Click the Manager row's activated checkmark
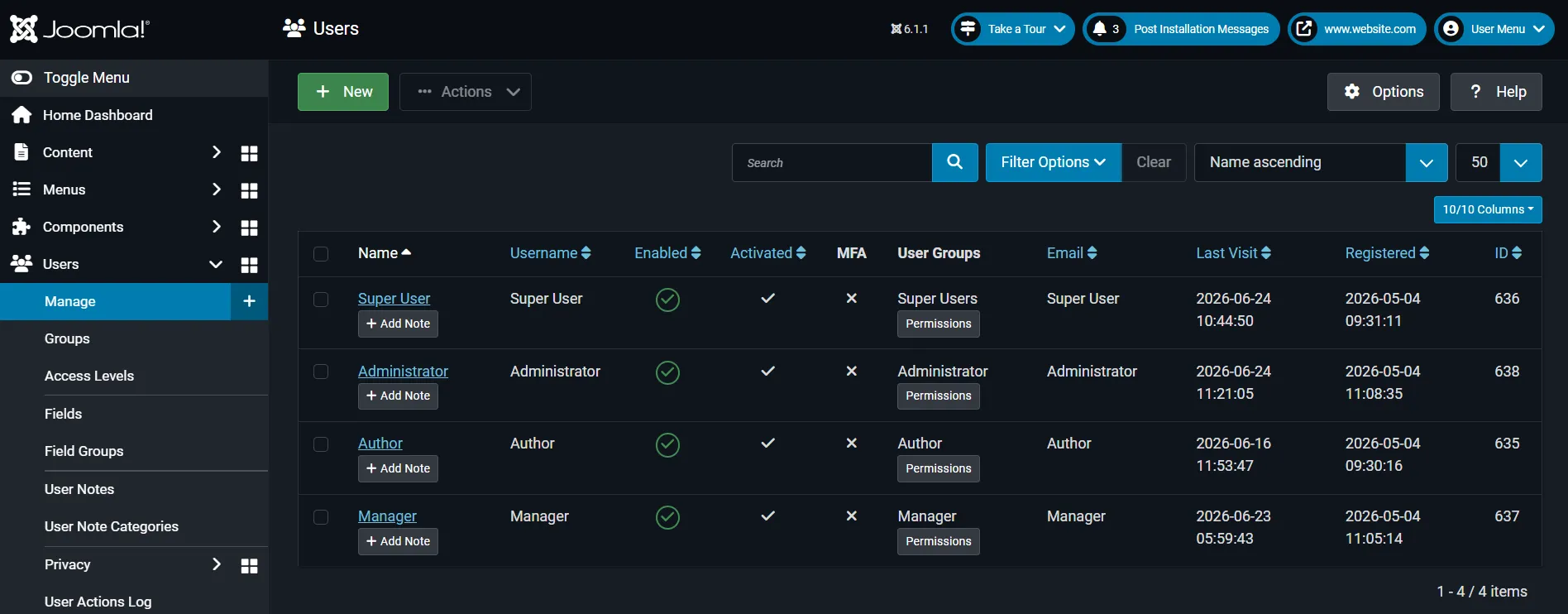This screenshot has width=1568, height=614. point(767,516)
